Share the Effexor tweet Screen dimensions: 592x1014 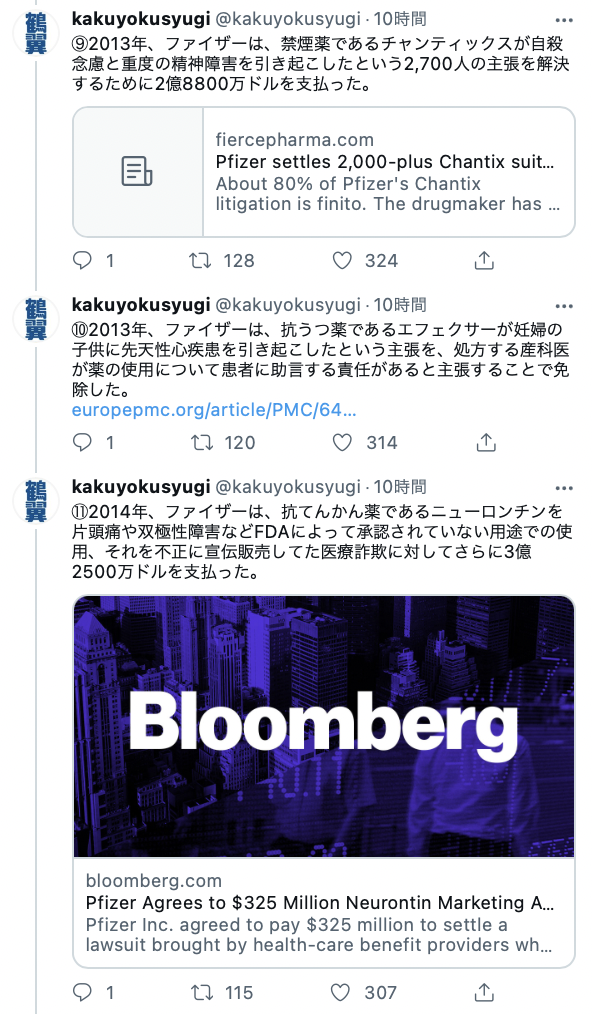[486, 442]
